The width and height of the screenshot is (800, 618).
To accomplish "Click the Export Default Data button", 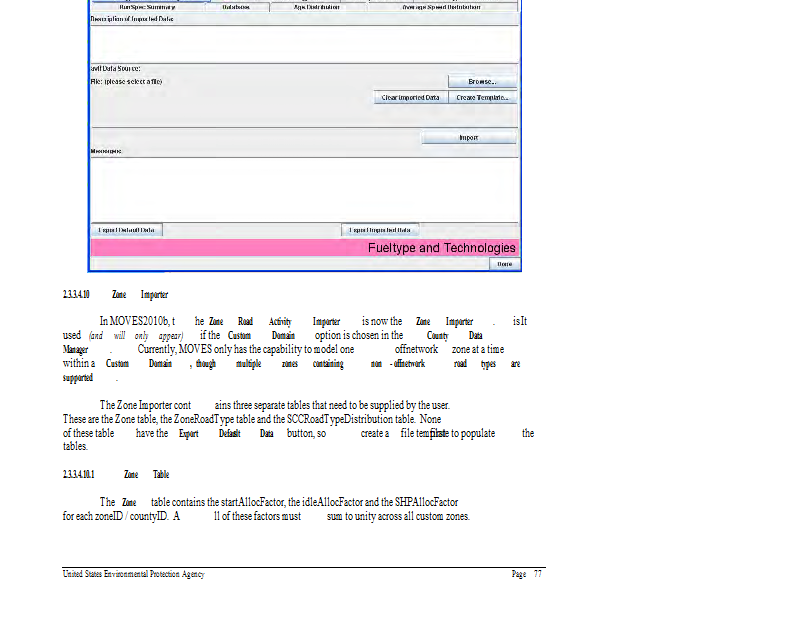I will [x=127, y=230].
